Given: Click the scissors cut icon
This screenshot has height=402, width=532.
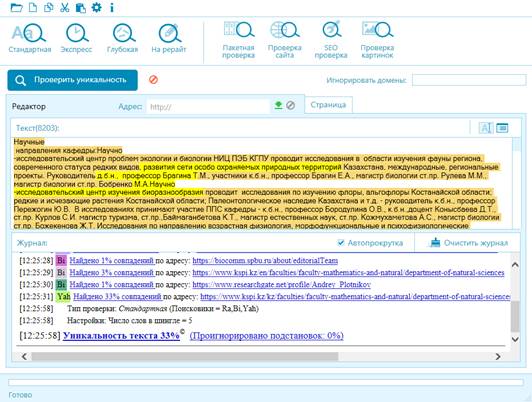Looking at the screenshot, I should pos(64,7).
